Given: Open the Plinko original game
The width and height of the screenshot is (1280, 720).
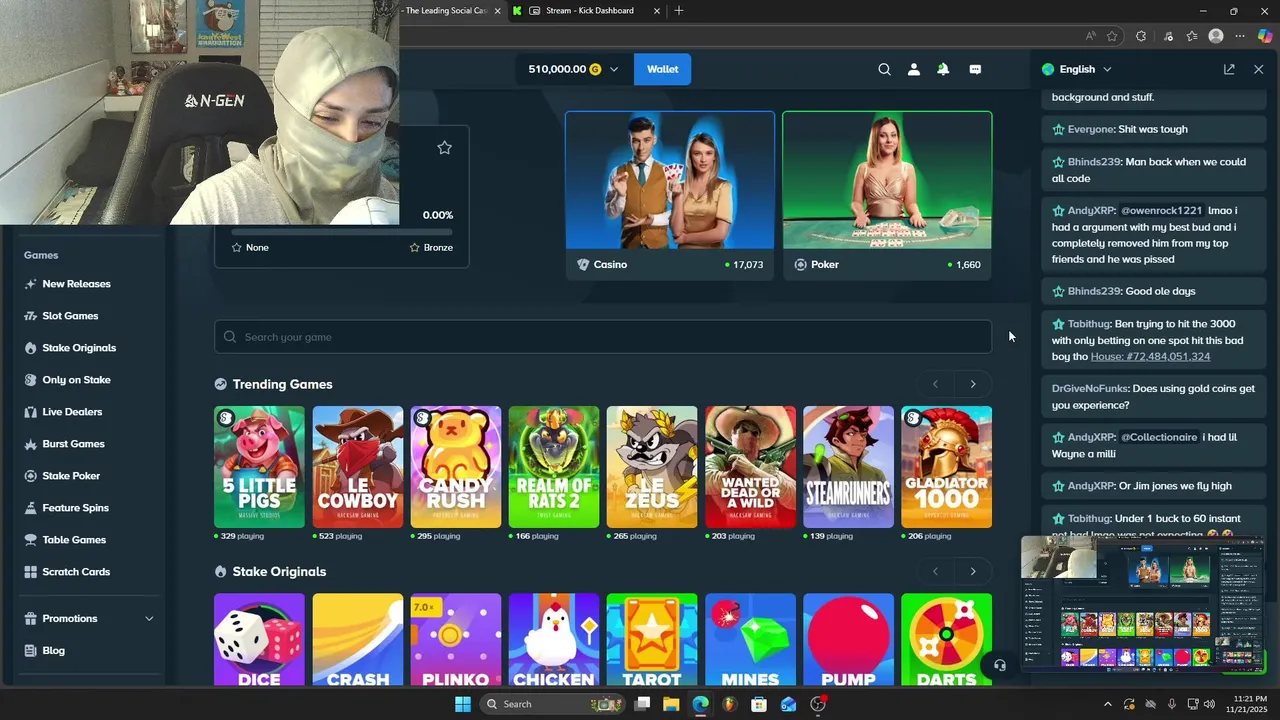Looking at the screenshot, I should pos(455,640).
